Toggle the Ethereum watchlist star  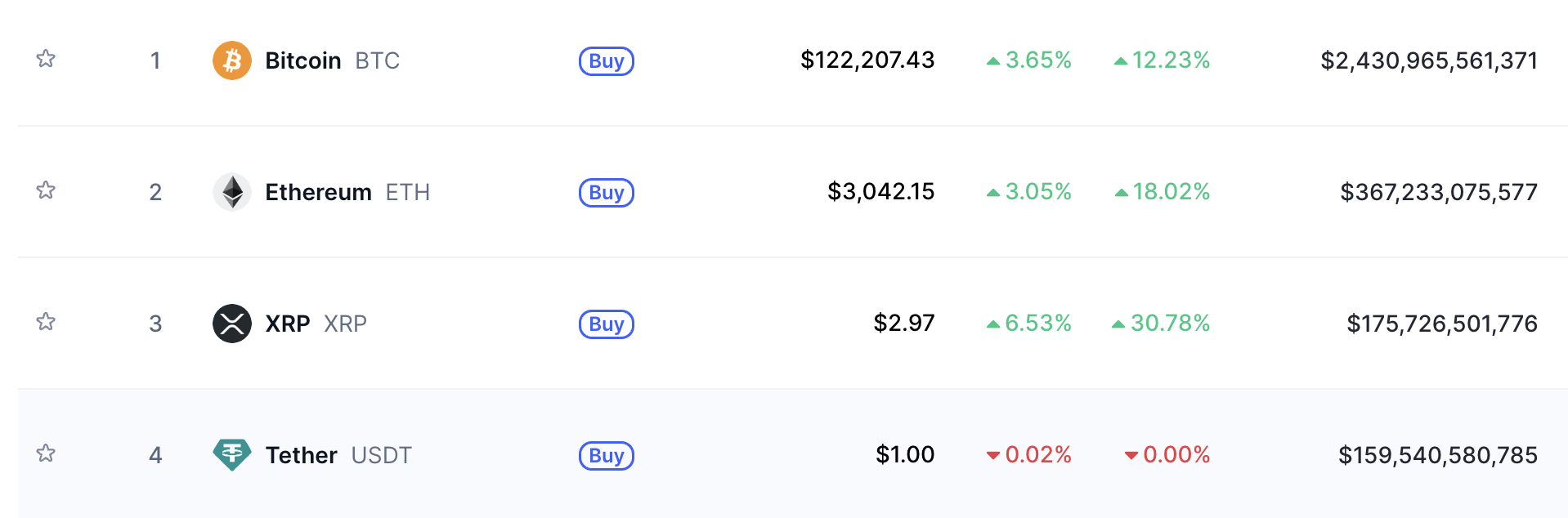pyautogui.click(x=46, y=190)
